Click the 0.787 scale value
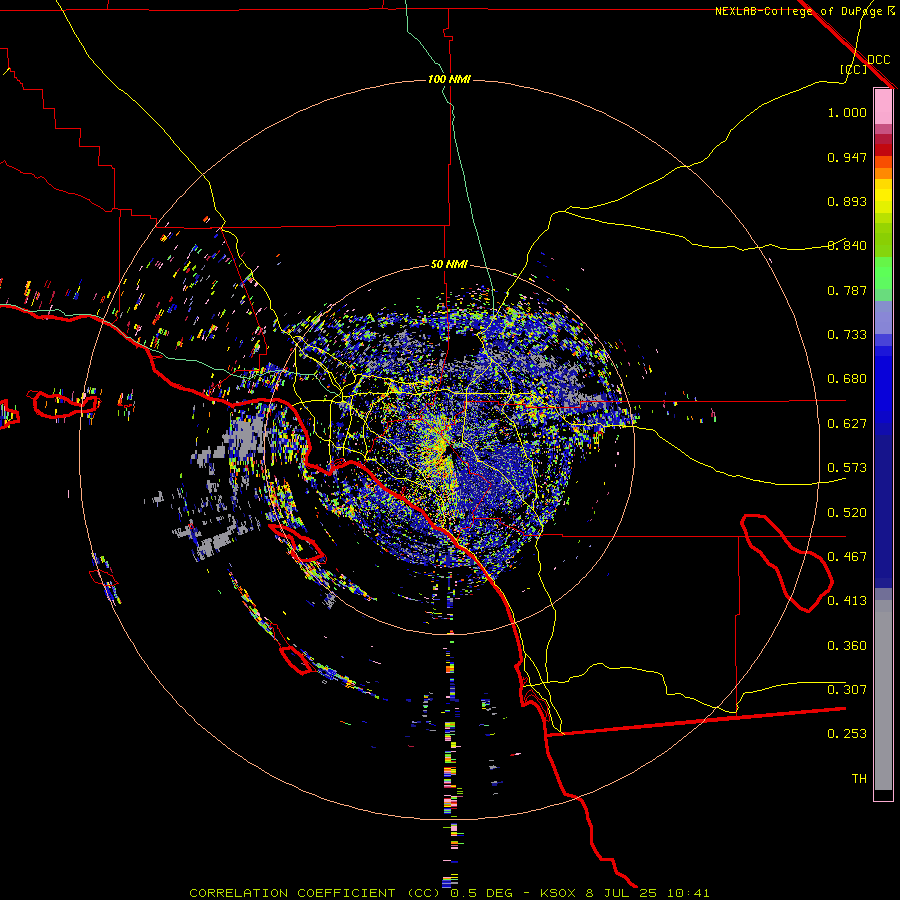900x900 pixels. point(847,290)
